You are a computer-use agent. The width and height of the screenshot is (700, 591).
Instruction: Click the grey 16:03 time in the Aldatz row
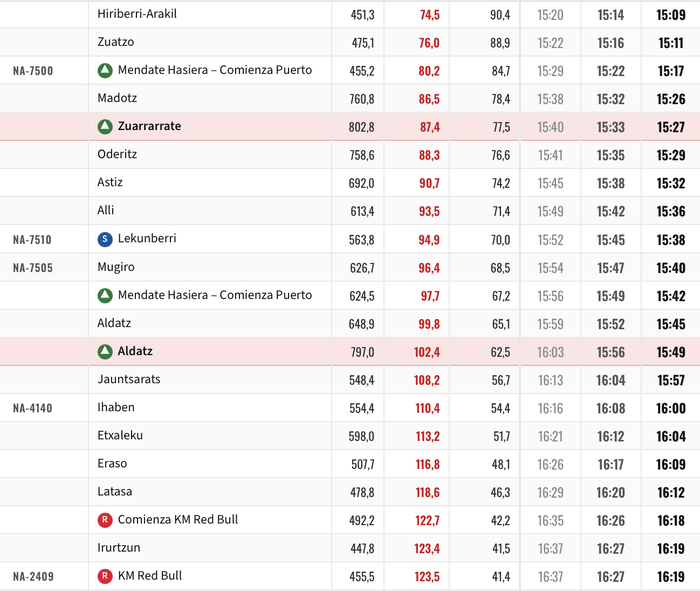coord(550,352)
